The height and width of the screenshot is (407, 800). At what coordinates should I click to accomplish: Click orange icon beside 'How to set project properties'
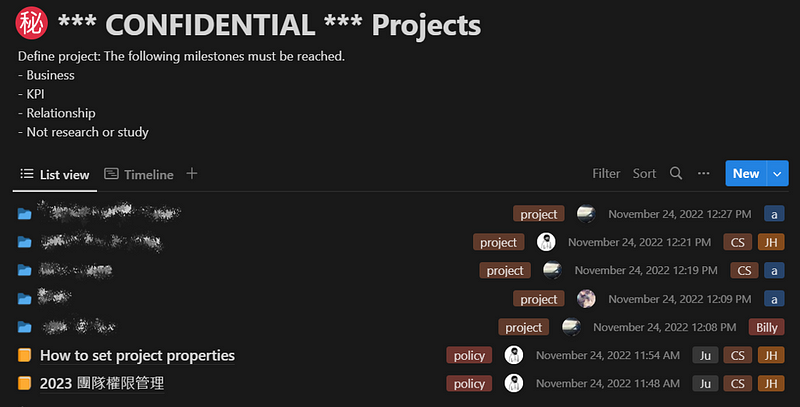pyautogui.click(x=24, y=355)
